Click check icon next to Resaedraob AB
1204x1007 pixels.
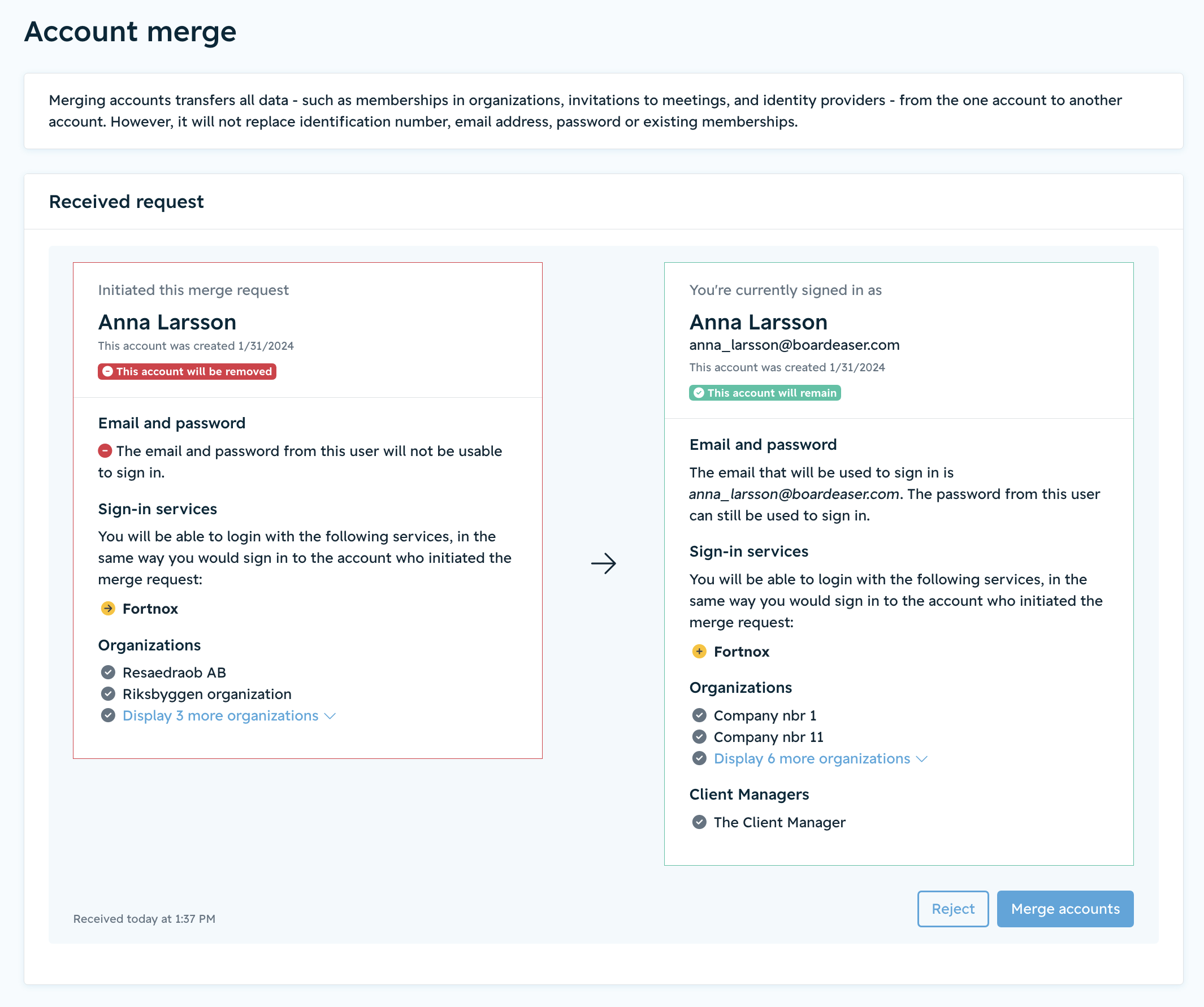click(108, 672)
